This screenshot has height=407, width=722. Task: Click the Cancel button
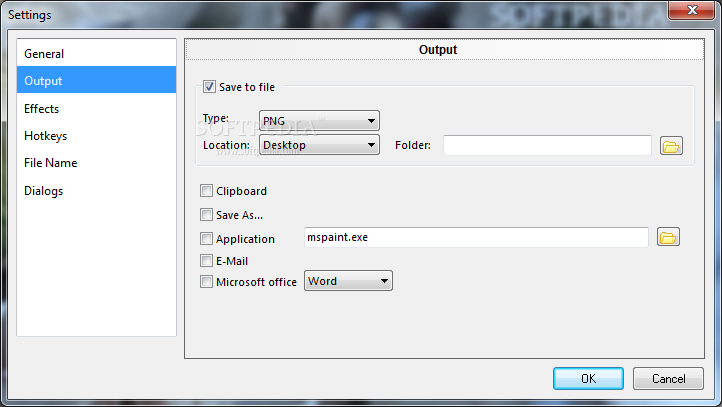point(668,378)
